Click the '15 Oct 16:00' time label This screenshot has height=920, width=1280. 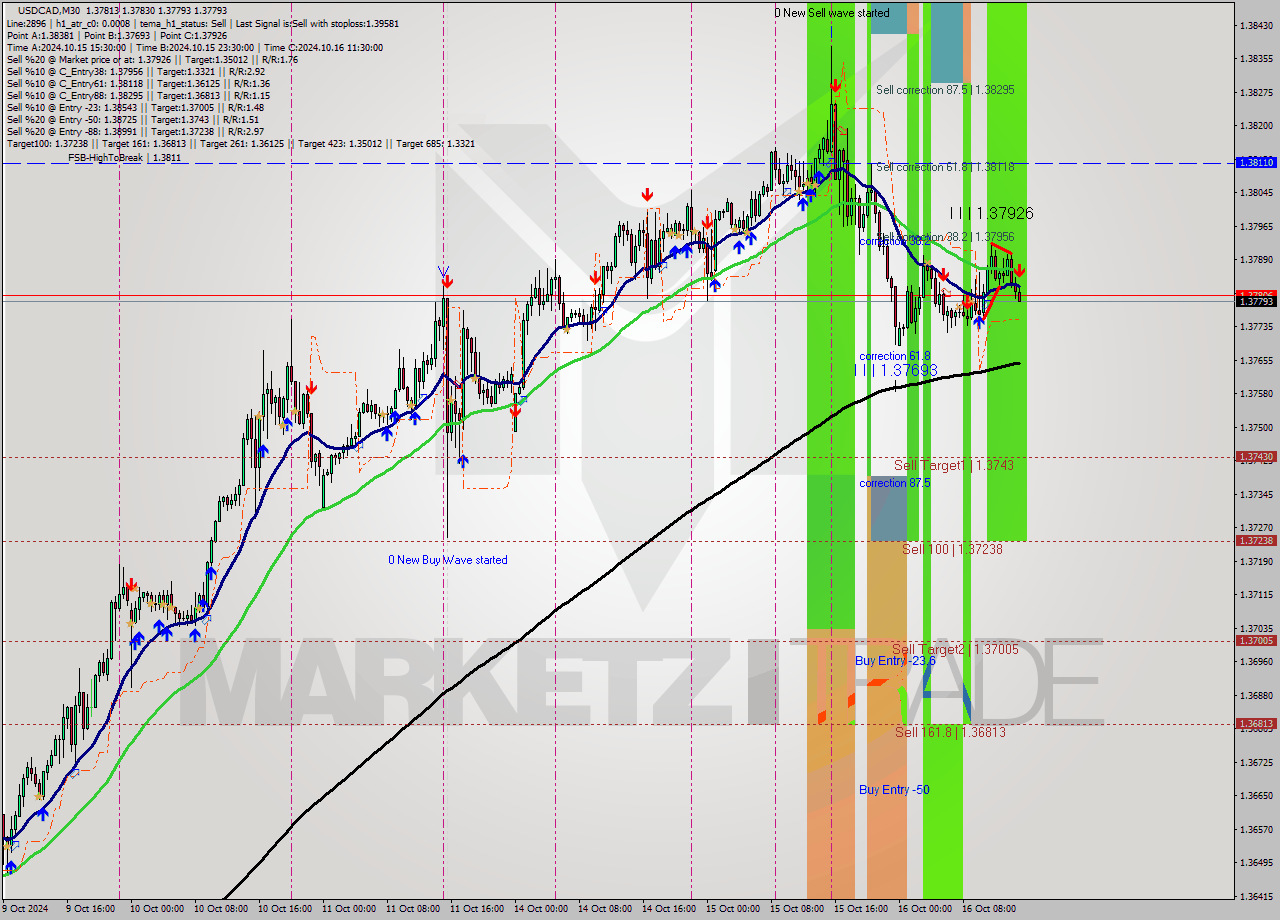[x=861, y=909]
